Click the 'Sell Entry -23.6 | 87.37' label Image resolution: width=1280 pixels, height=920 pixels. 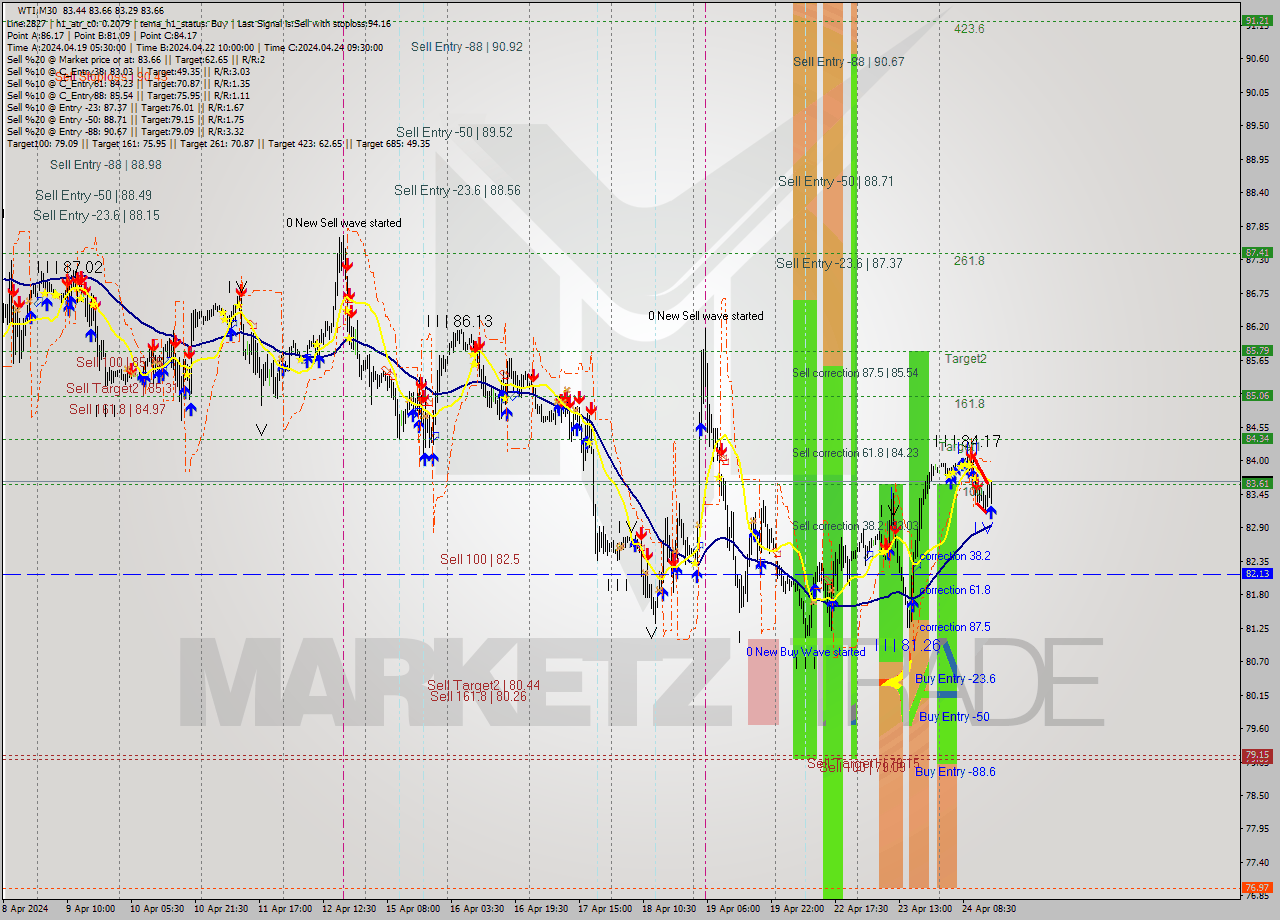pyautogui.click(x=839, y=263)
